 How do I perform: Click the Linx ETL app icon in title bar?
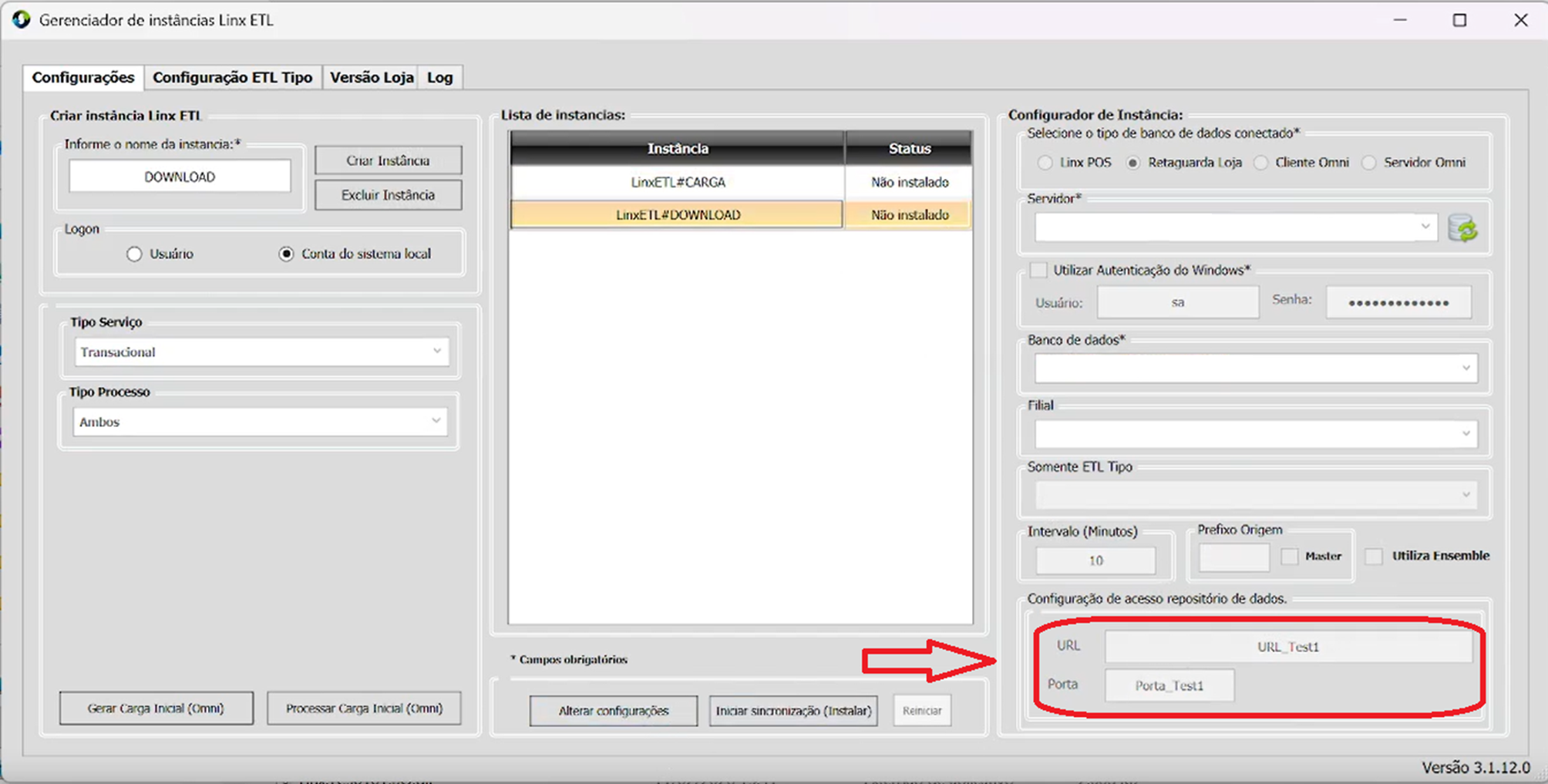[x=21, y=20]
